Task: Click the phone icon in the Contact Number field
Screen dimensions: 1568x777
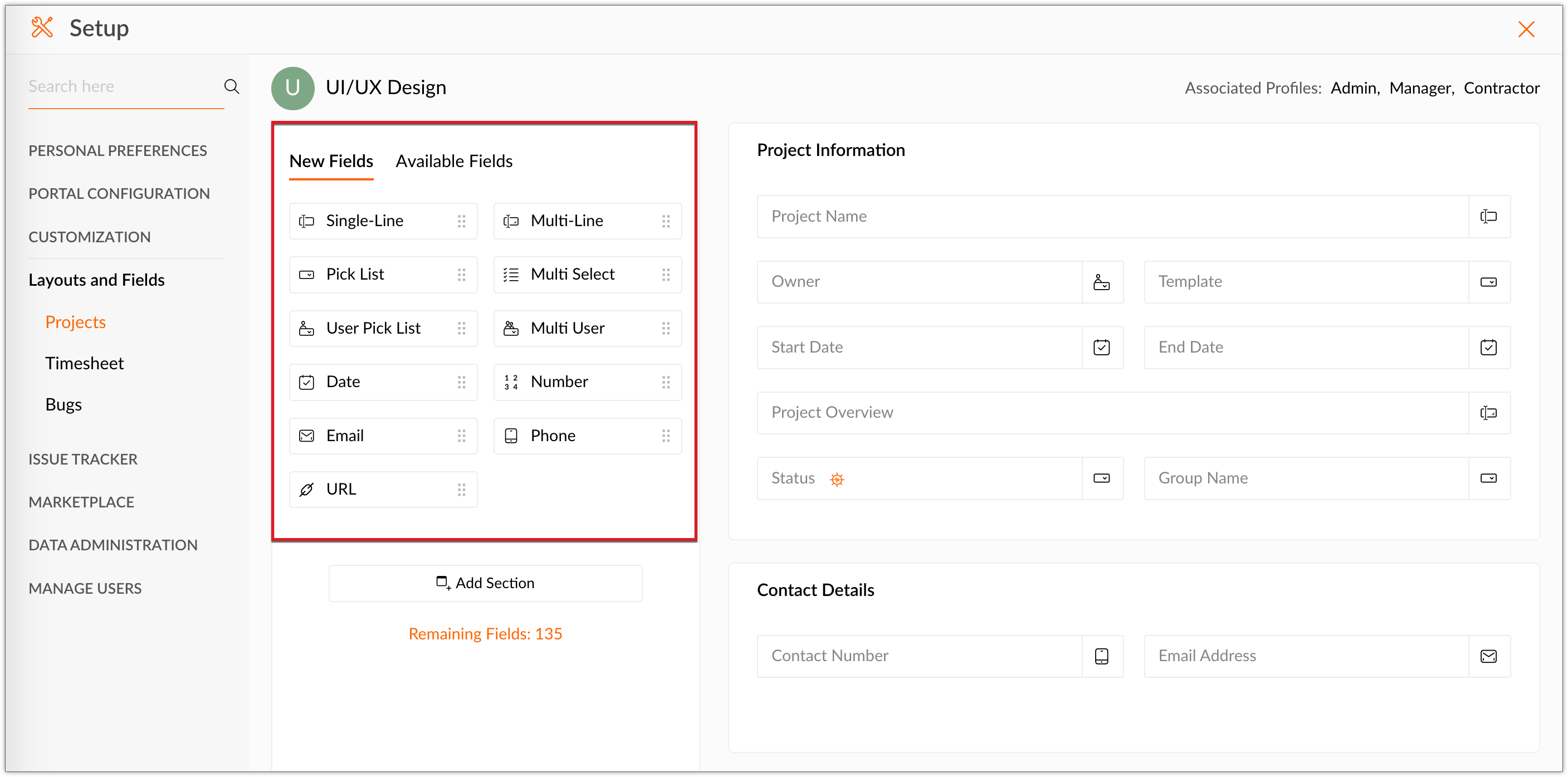Action: [x=1101, y=656]
